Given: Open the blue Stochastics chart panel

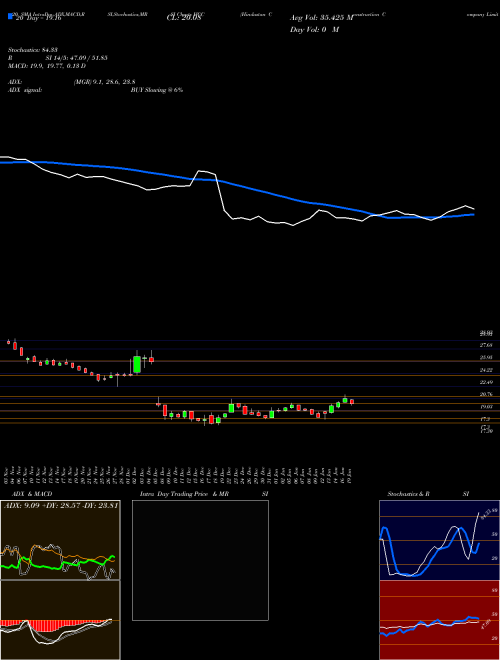Looking at the screenshot, I should click(439, 540).
